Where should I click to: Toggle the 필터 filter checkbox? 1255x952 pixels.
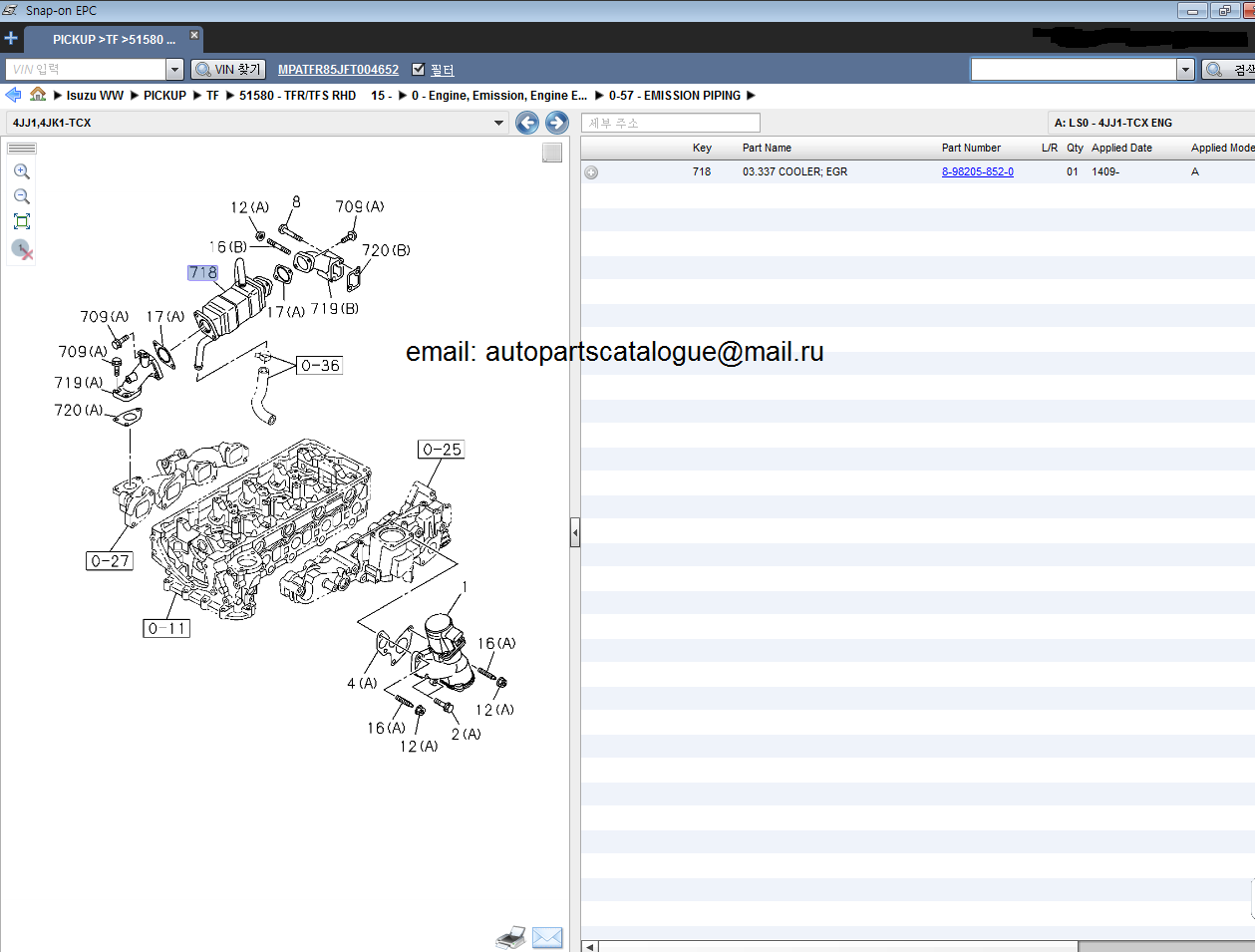tap(419, 69)
